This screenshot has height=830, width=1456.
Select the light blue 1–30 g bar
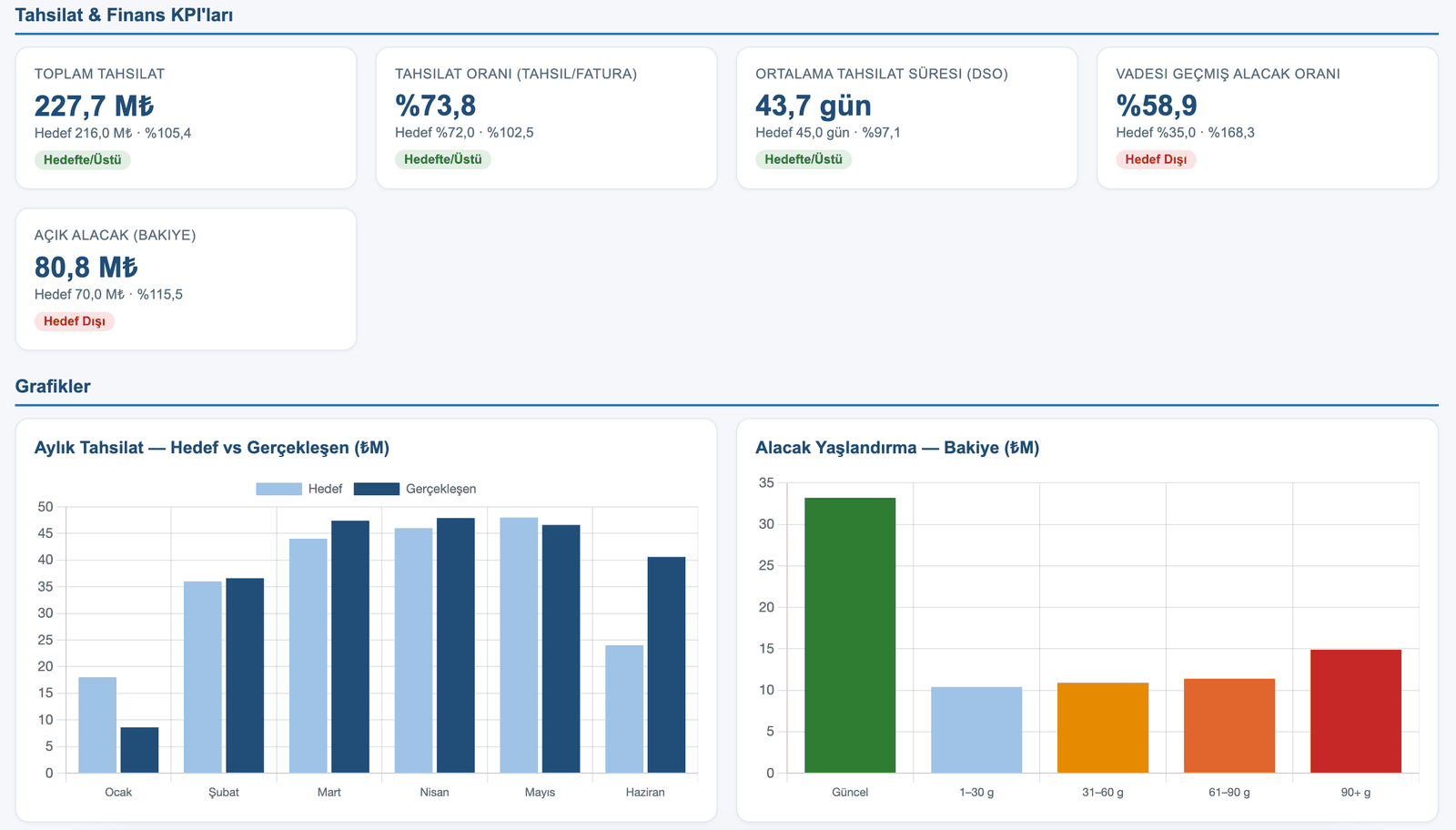pos(976,730)
